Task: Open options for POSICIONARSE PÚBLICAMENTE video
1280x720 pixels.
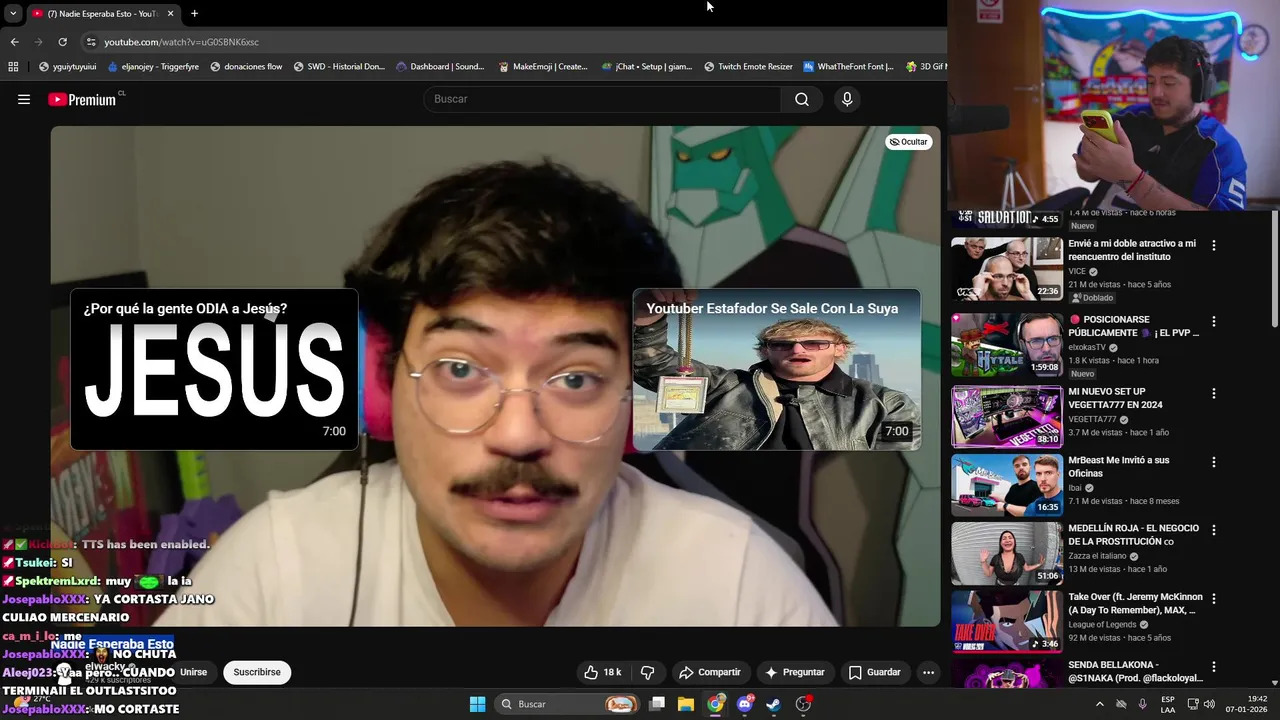Action: tap(1214, 322)
